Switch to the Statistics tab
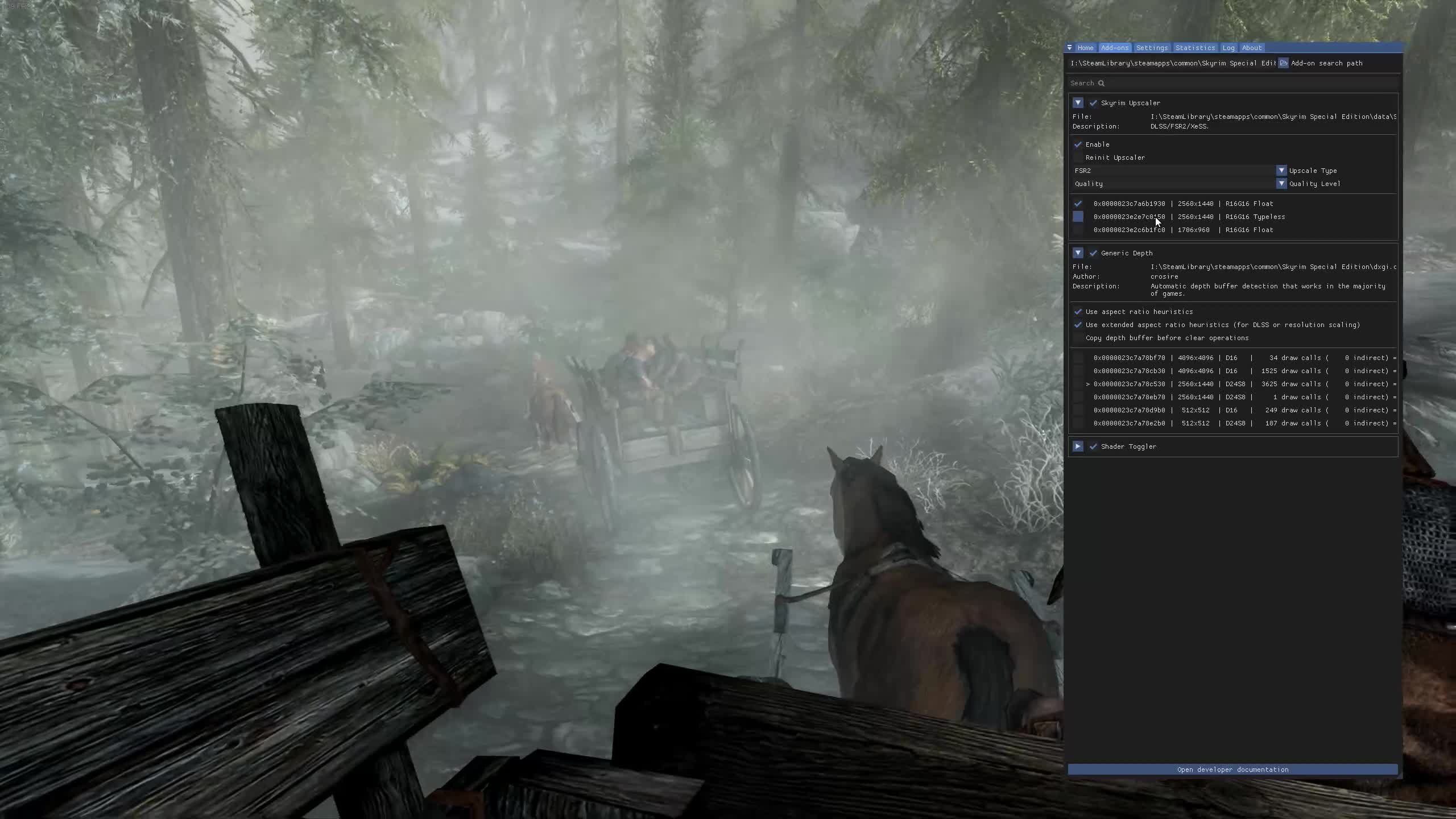Image resolution: width=1456 pixels, height=819 pixels. point(1194,48)
